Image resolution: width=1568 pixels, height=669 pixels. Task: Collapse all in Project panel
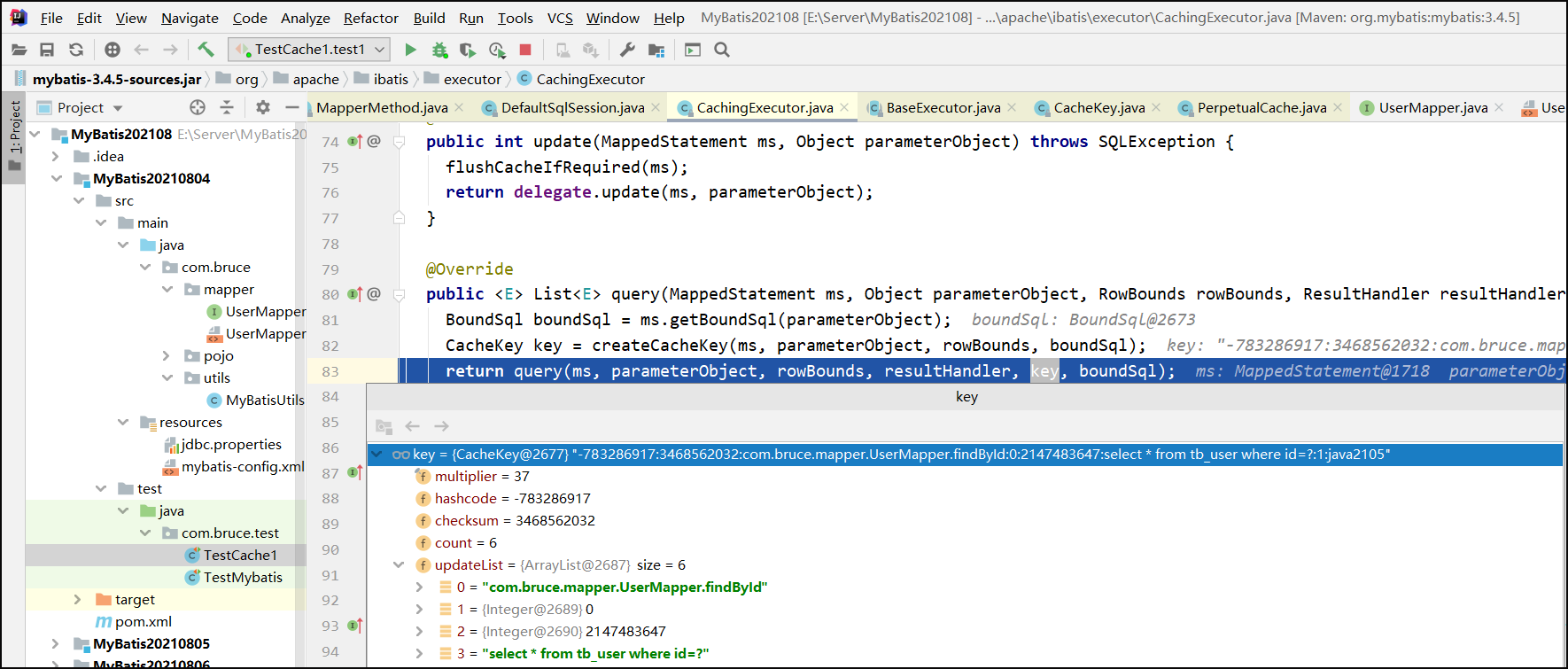[227, 107]
